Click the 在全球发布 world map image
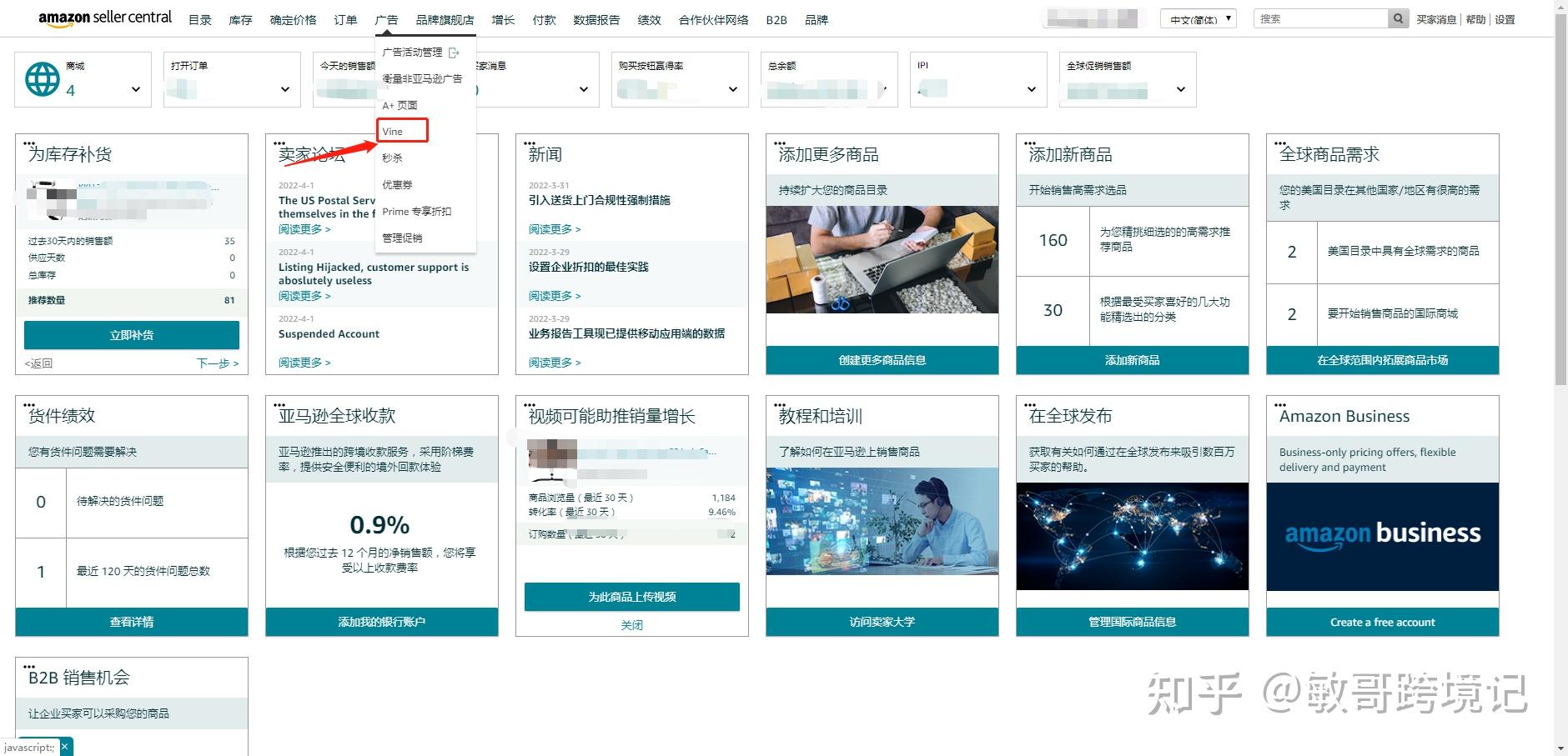 [x=1133, y=536]
